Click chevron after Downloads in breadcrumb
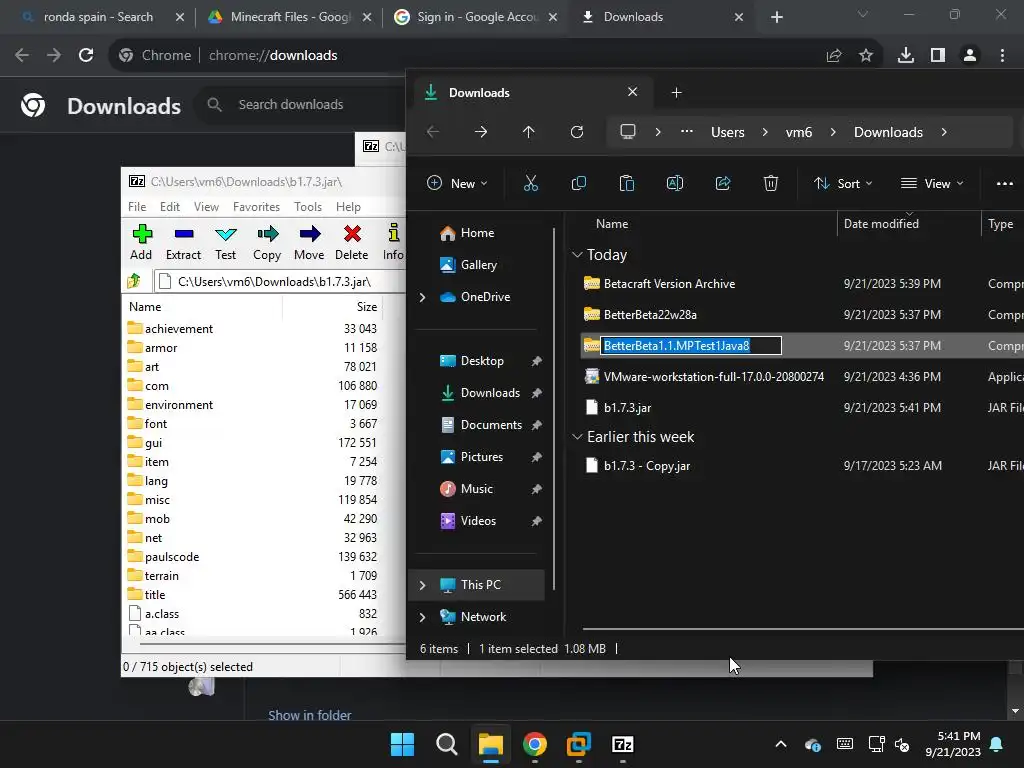 (944, 132)
